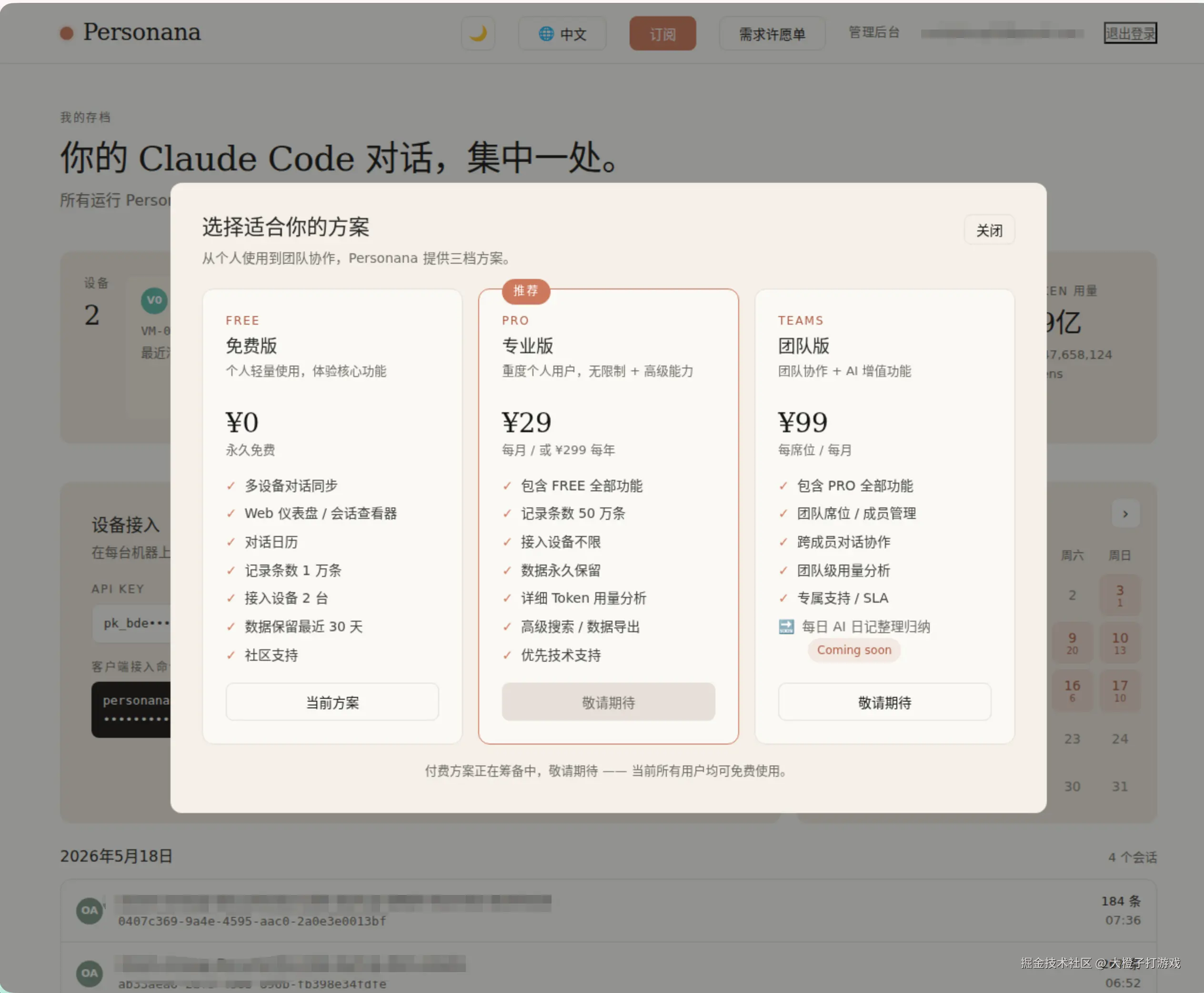Open the 需求许愿单 wishlist
1204x993 pixels.
click(x=772, y=34)
